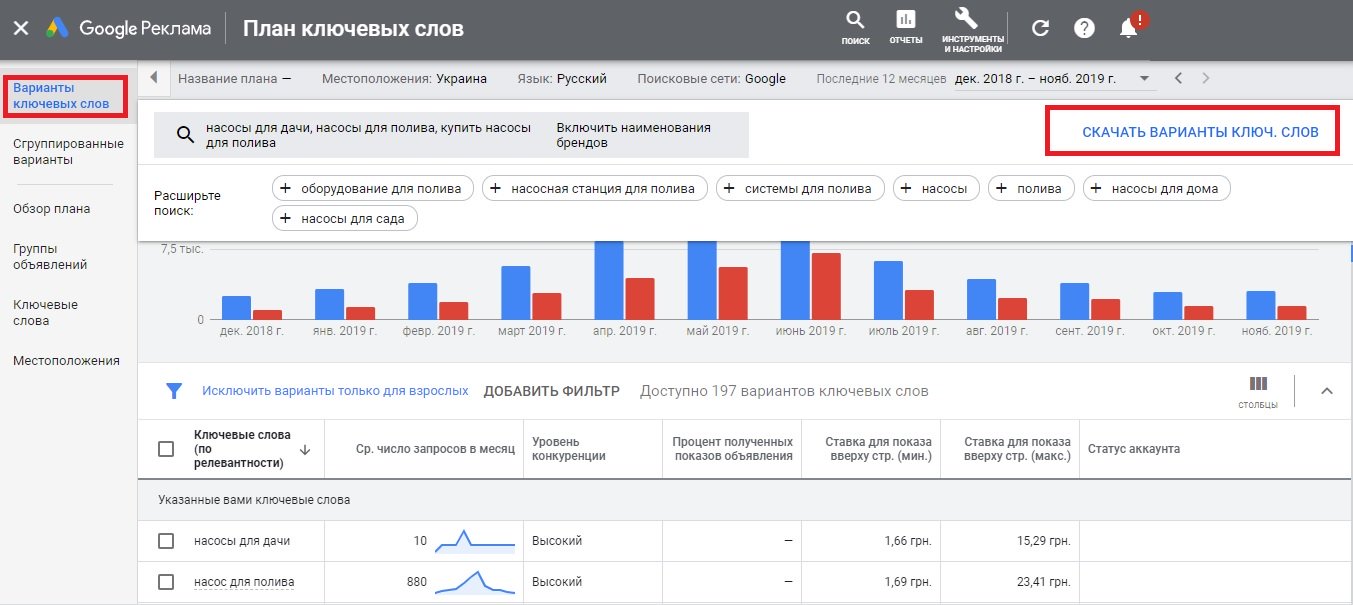Open the help question mark icon
Screen dimensions: 1353x605
(1084, 28)
